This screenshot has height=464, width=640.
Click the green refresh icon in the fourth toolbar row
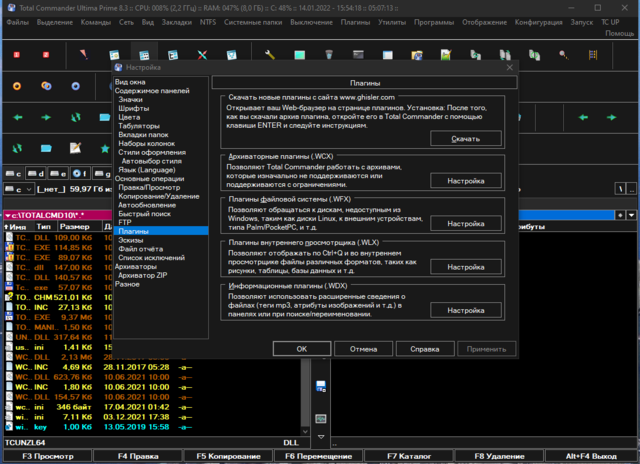coord(17,149)
